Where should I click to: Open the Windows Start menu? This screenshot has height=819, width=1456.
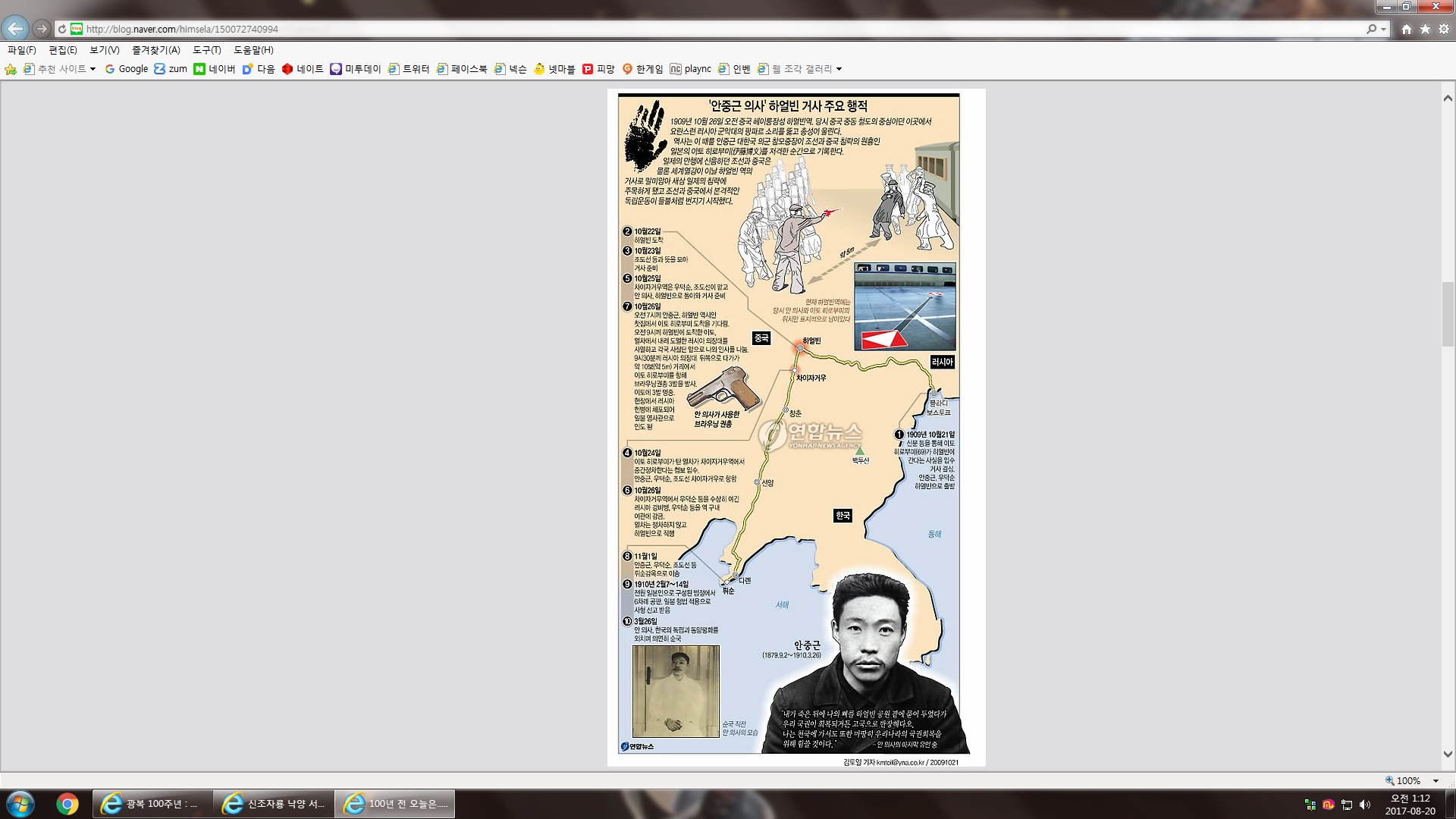pos(20,804)
